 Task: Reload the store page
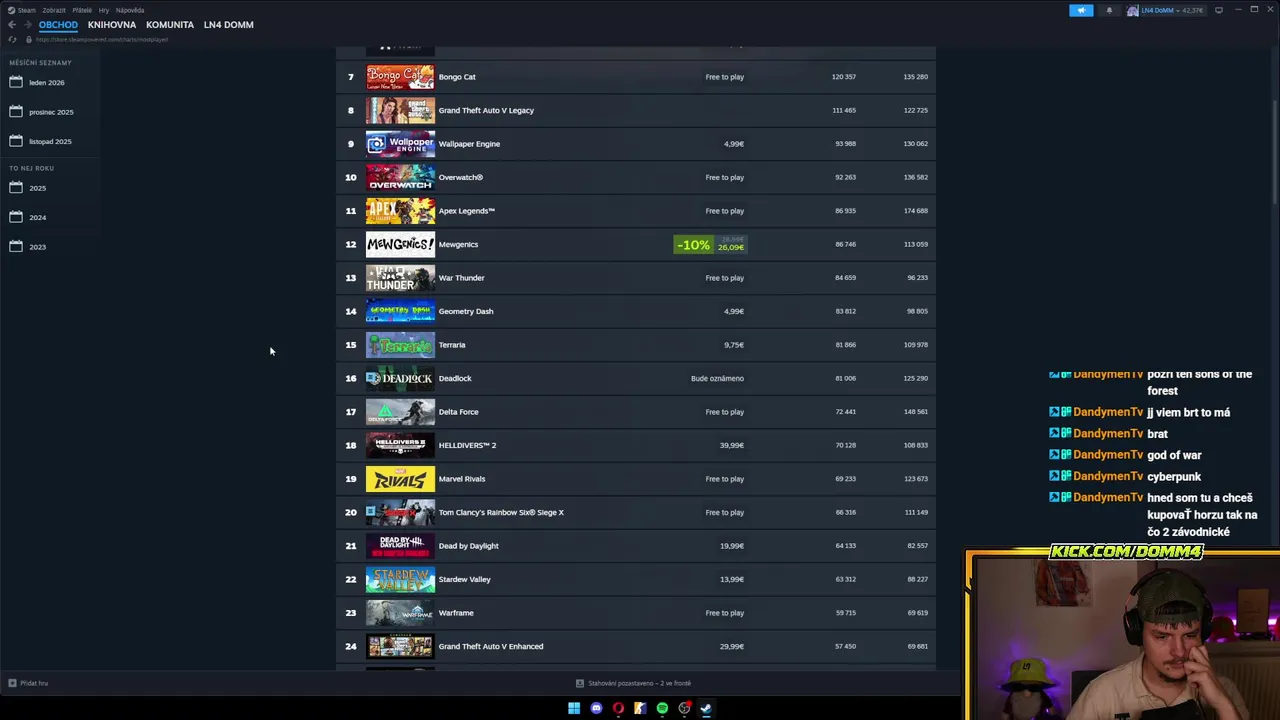point(12,39)
